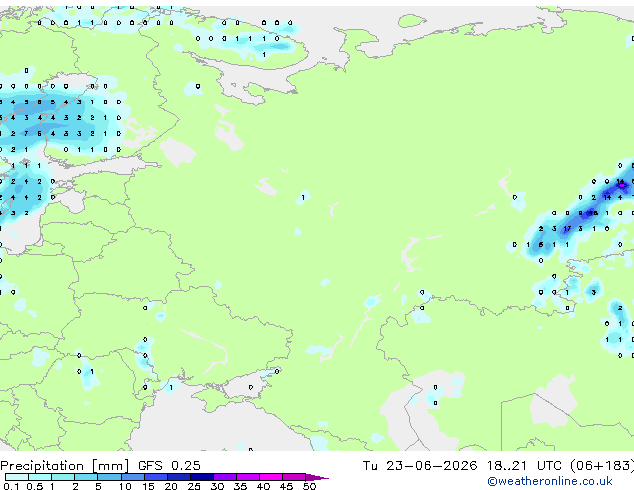This screenshot has width=634, height=490.
Task: Click the "17" precipitation value on the map
Action: pyautogui.click(x=567, y=229)
